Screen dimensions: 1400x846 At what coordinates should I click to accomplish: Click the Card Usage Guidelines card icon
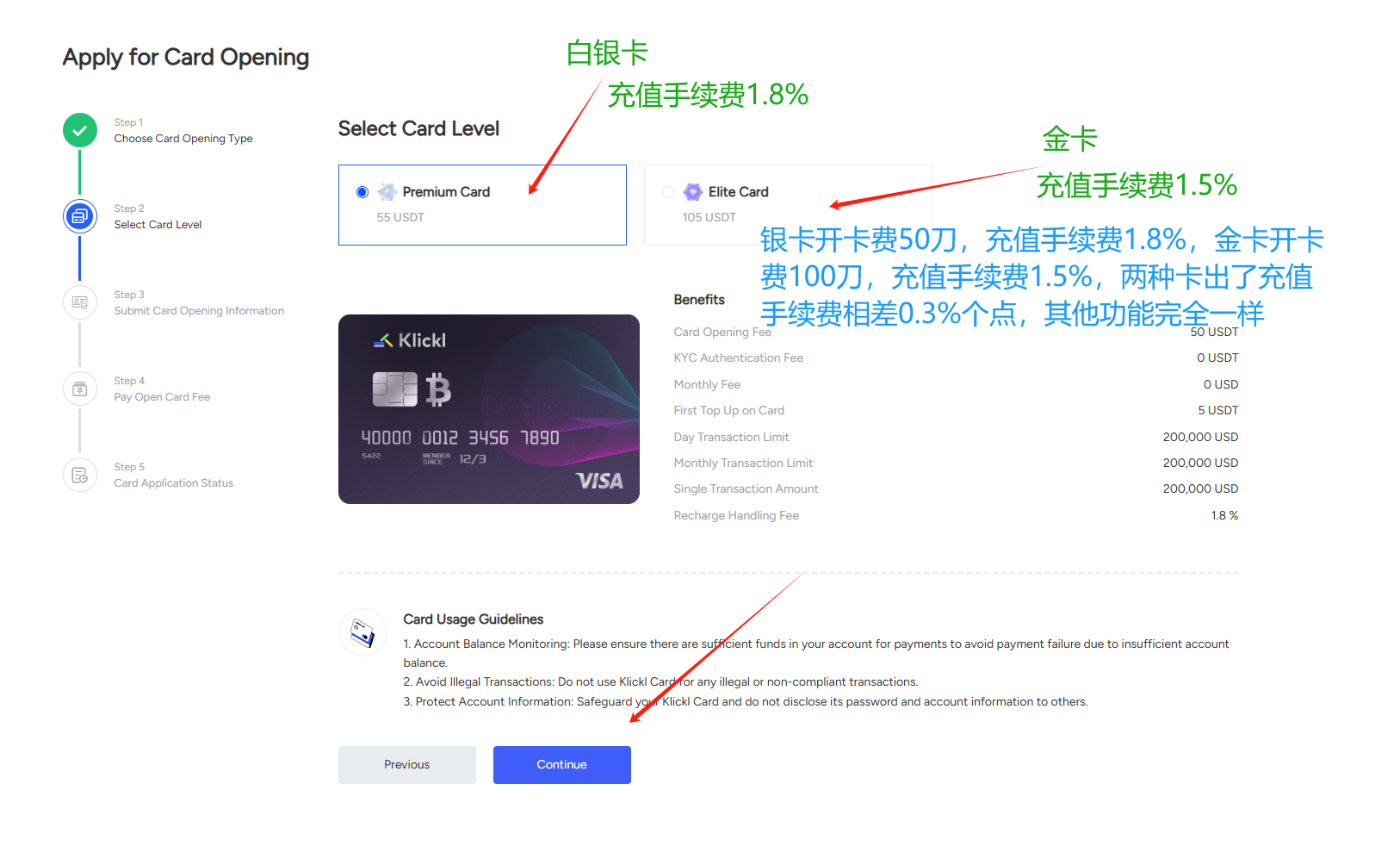pyautogui.click(x=362, y=633)
